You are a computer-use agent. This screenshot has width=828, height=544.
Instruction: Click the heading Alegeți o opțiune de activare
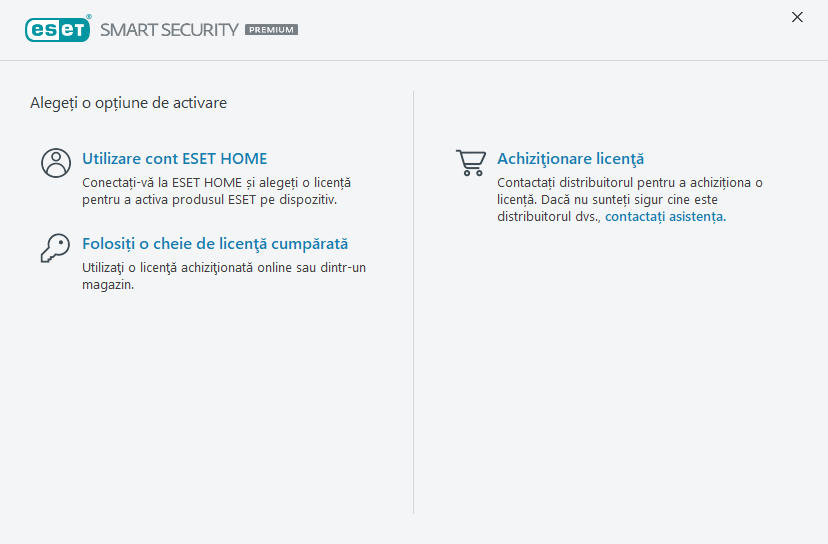[128, 103]
